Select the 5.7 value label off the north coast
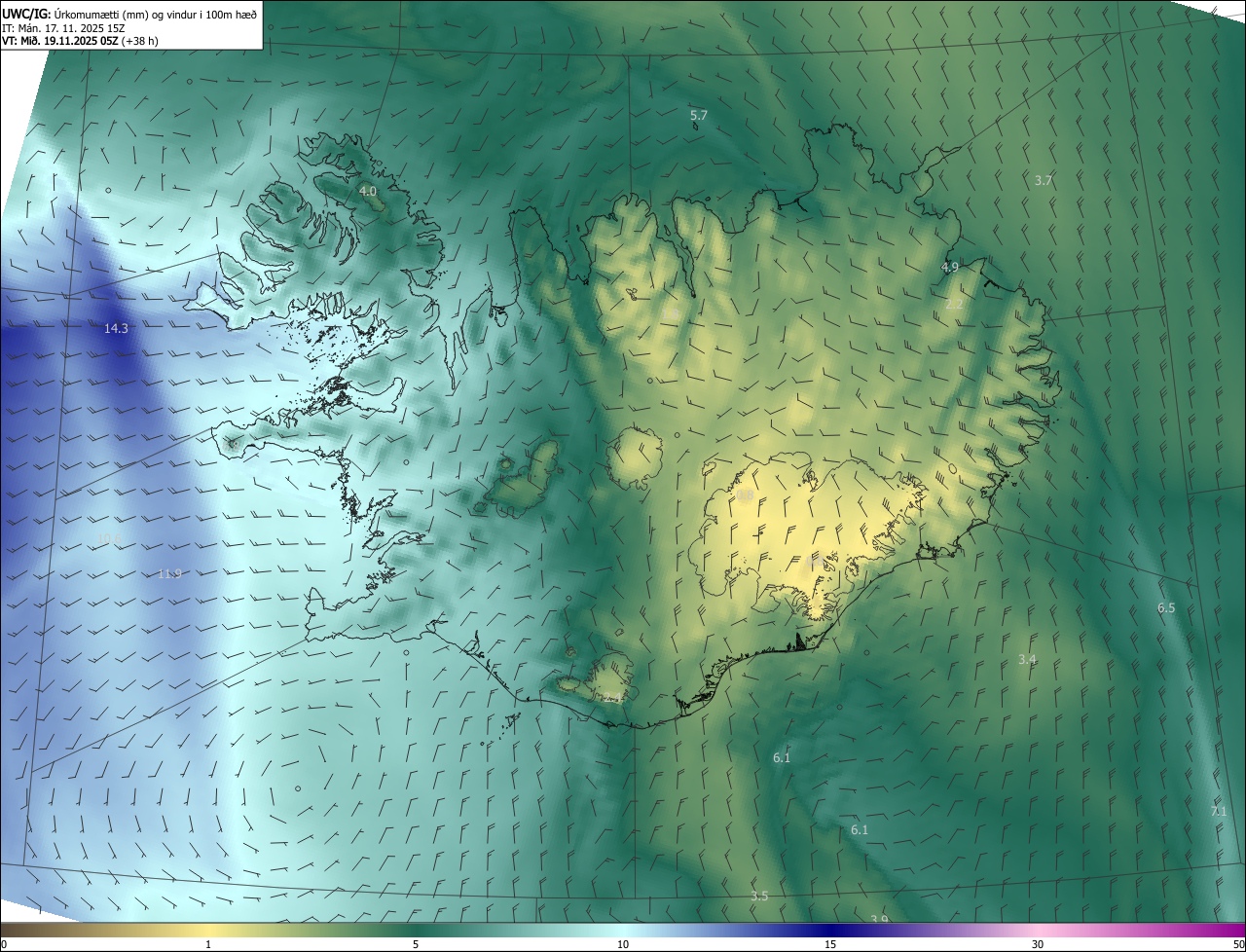 (x=699, y=116)
